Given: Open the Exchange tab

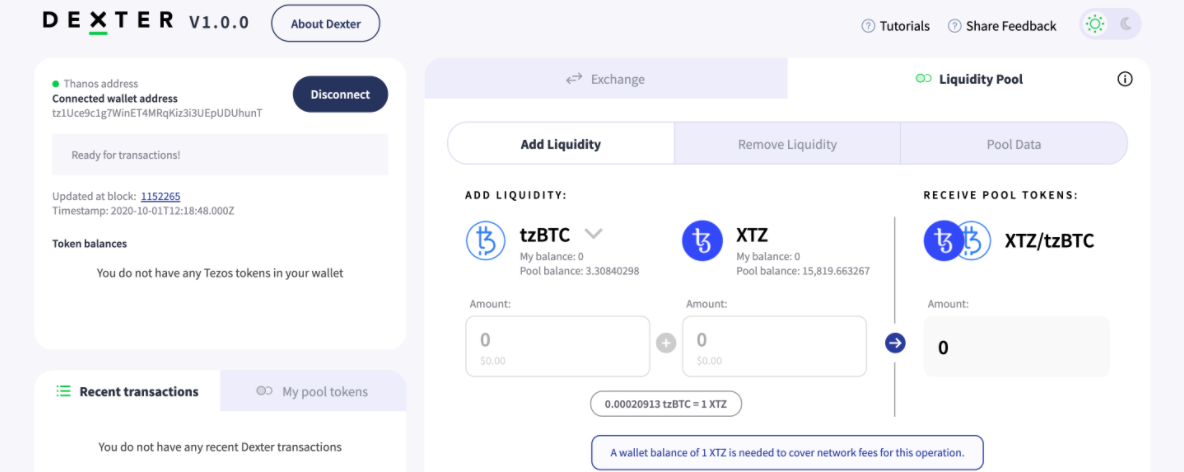Looking at the screenshot, I should [606, 79].
